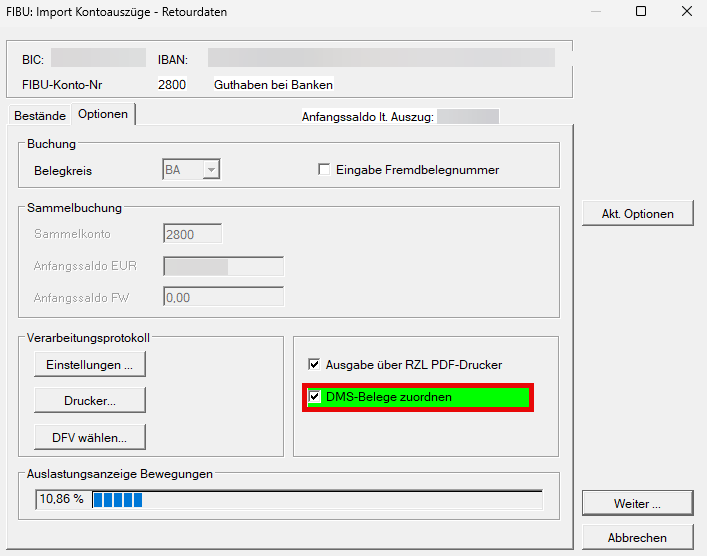This screenshot has height=556, width=707.
Task: Open the Belegkreis dropdown
Action: (x=210, y=170)
